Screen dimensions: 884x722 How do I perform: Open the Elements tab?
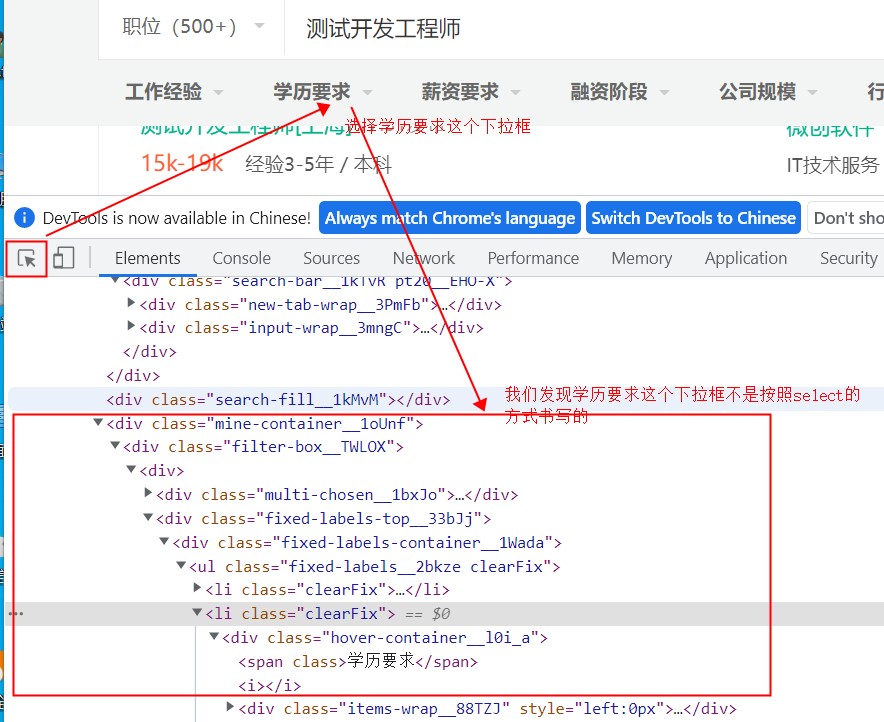click(148, 258)
